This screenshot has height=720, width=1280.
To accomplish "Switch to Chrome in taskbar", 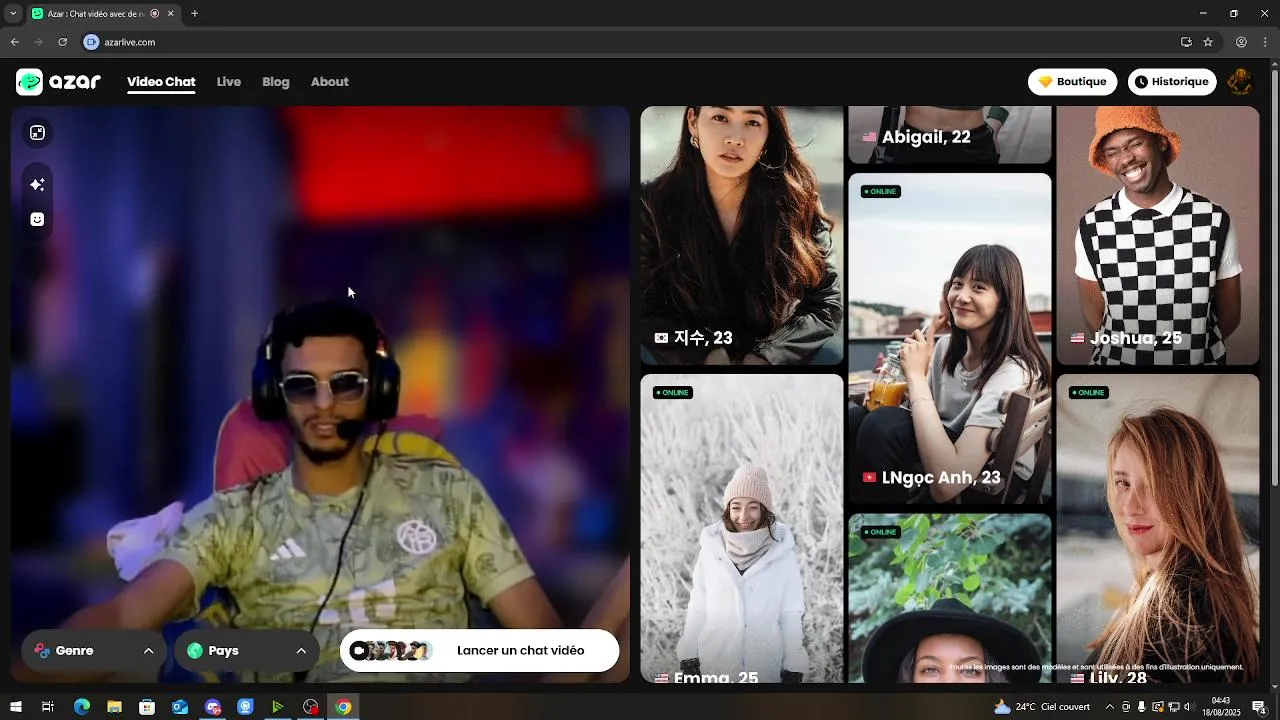I will (x=343, y=707).
